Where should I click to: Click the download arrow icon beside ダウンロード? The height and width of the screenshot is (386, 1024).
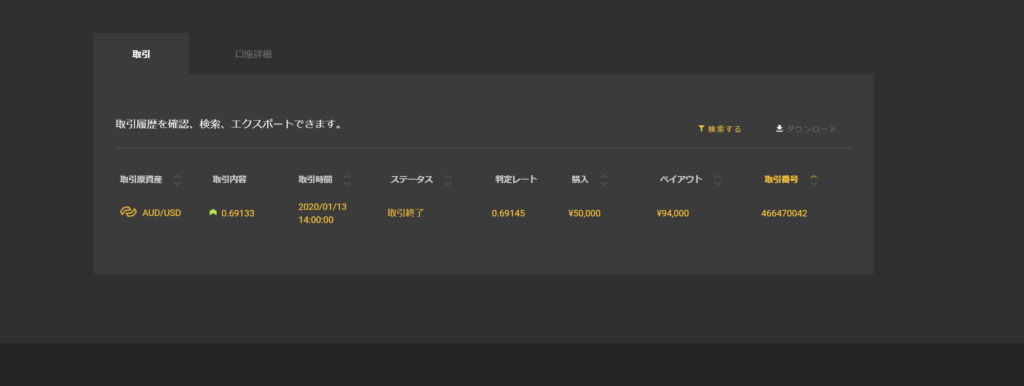pos(779,129)
